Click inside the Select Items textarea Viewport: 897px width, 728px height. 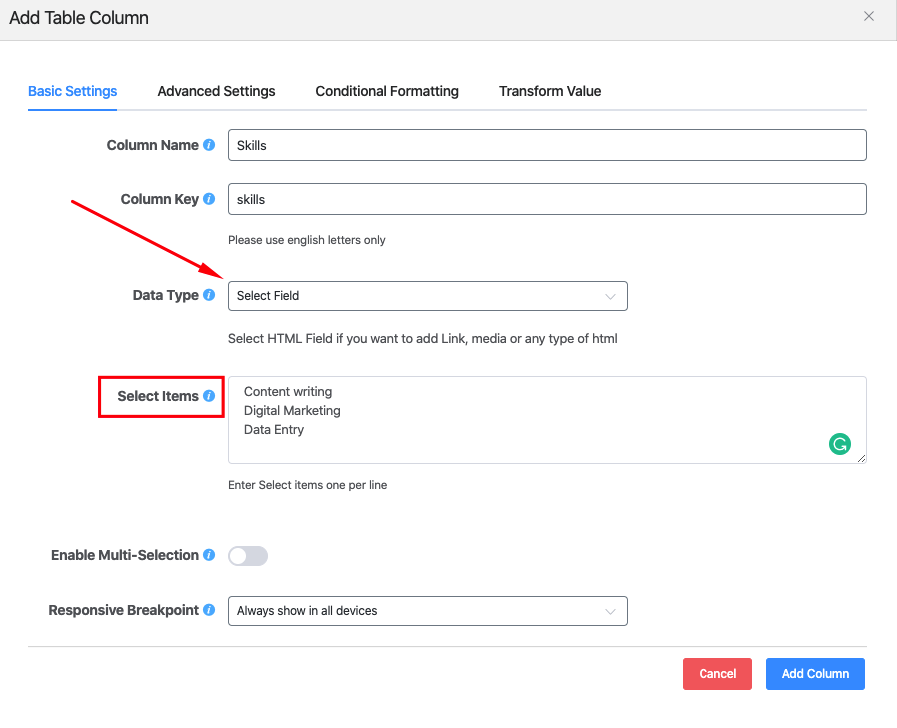point(530,420)
